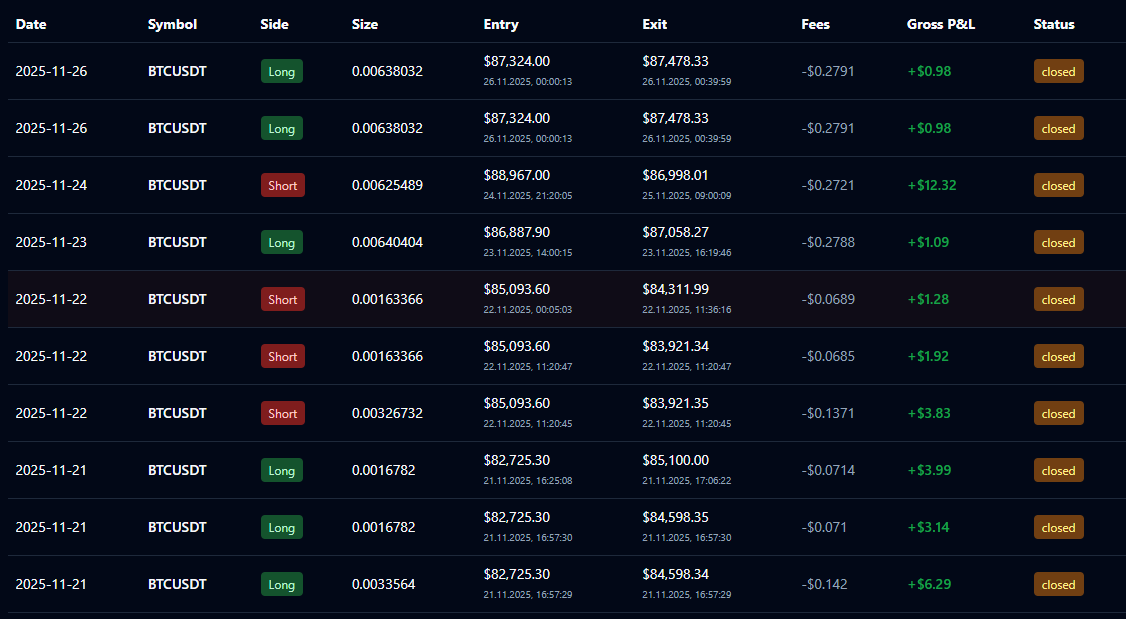The image size is (1126, 619).
Task: Sort by the Entry column header
Action: point(500,24)
